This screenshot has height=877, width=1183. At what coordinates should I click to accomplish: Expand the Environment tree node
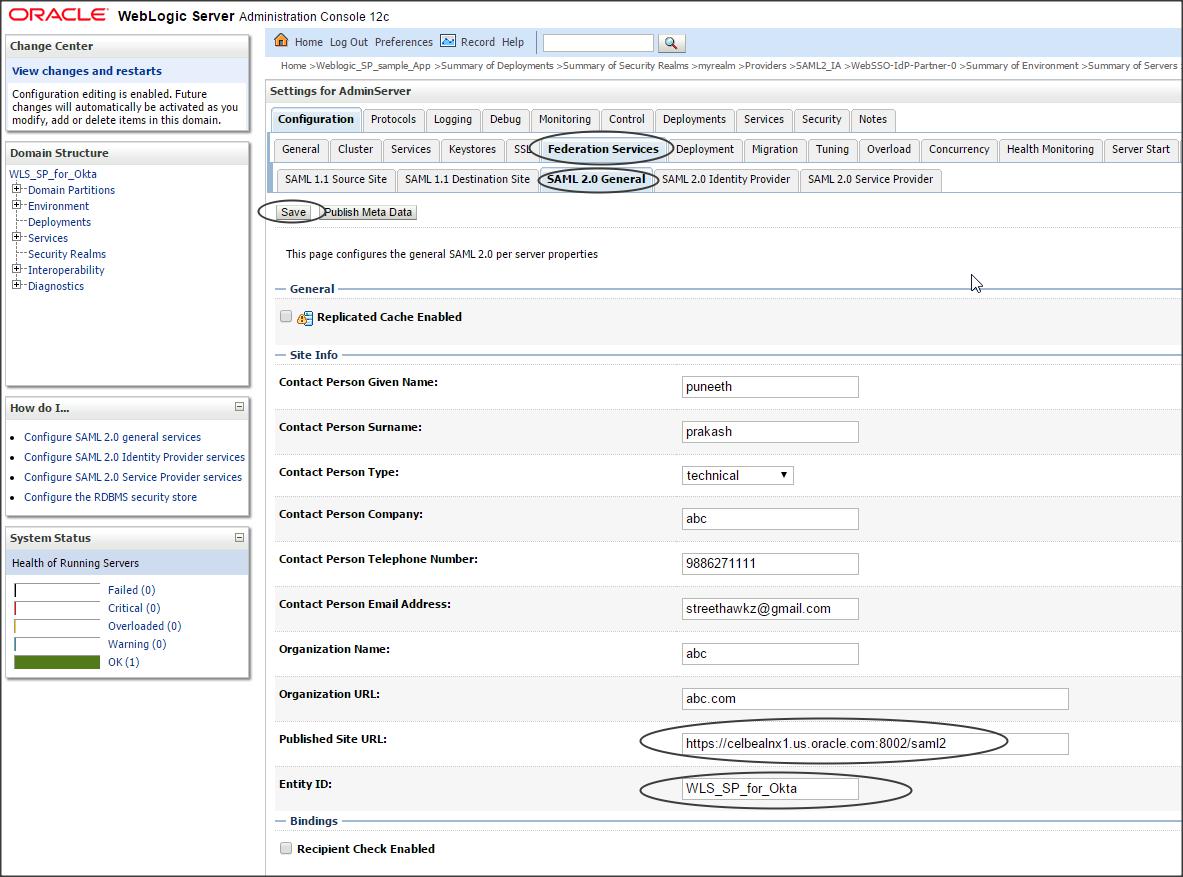pos(17,205)
